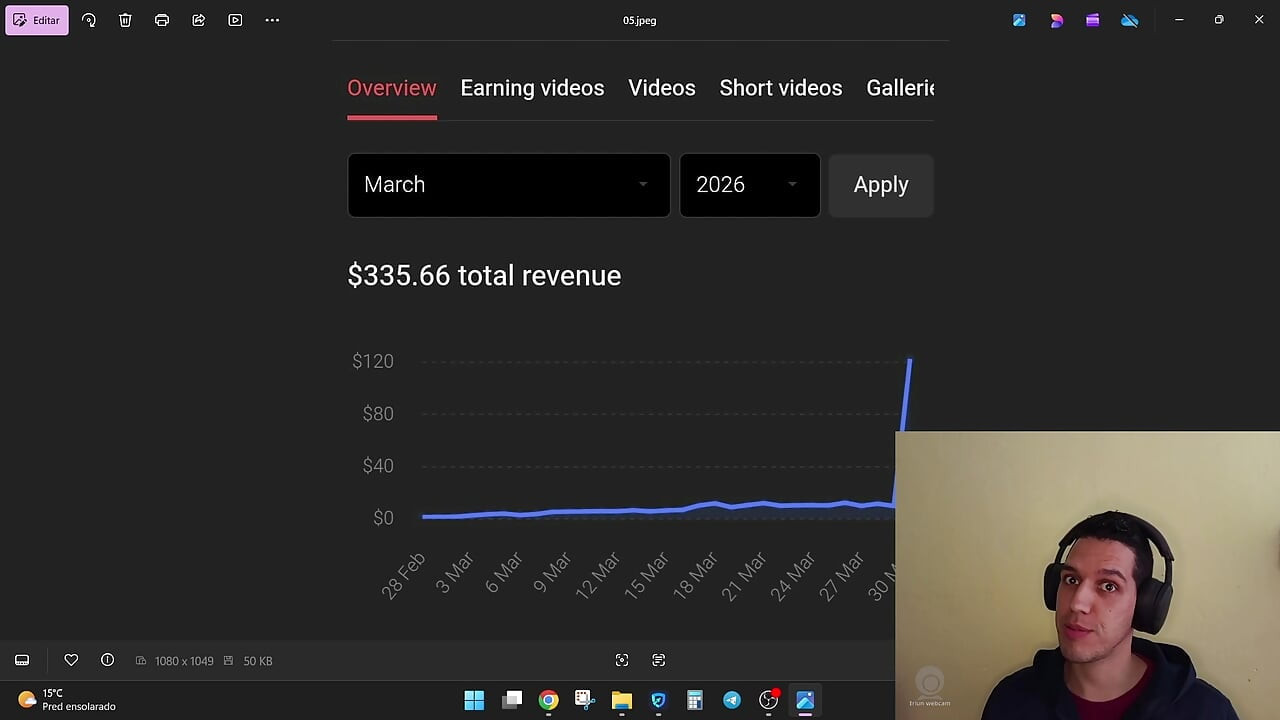Toggle the filmstrip icon at bottom left
1280x720 pixels.
(22, 660)
